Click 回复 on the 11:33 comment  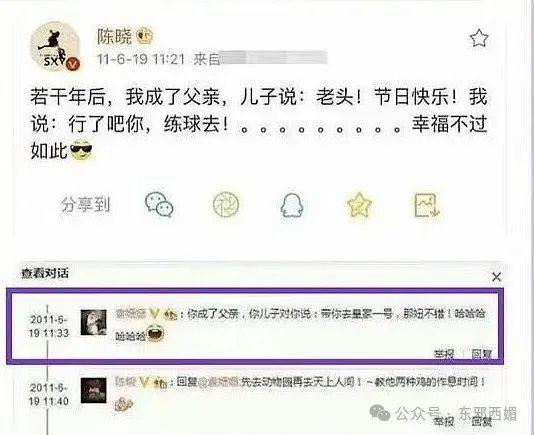tap(482, 354)
